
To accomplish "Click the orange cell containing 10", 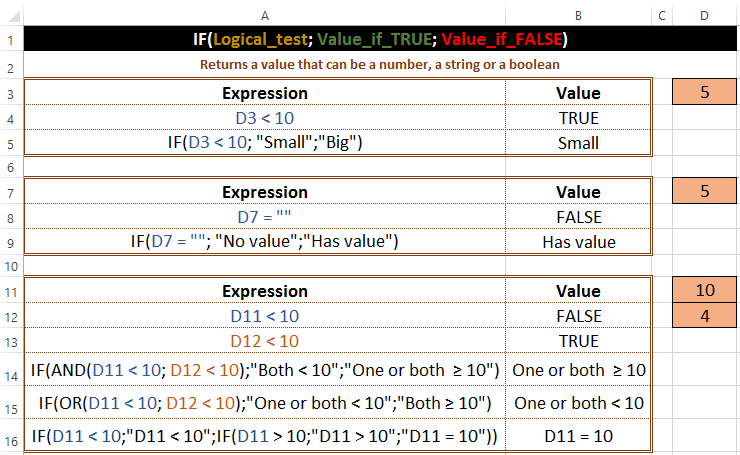I will [x=705, y=291].
